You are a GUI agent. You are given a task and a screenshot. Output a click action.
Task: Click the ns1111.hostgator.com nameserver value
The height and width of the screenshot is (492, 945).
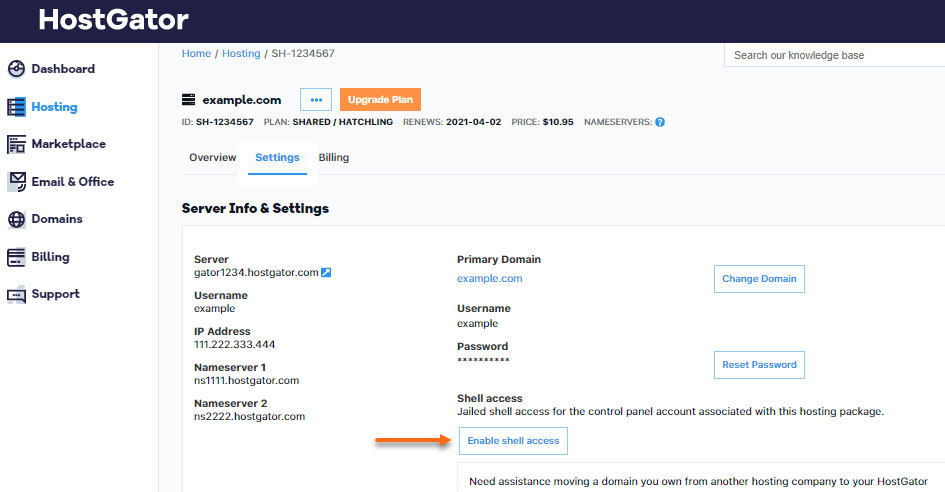[x=246, y=380]
